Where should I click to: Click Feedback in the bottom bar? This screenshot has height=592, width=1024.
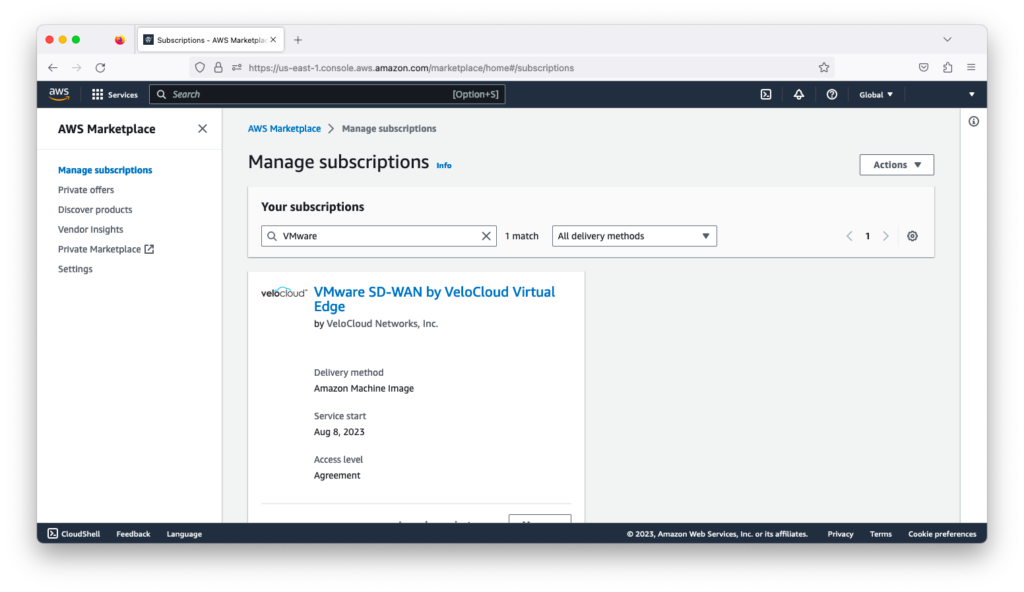pyautogui.click(x=132, y=533)
